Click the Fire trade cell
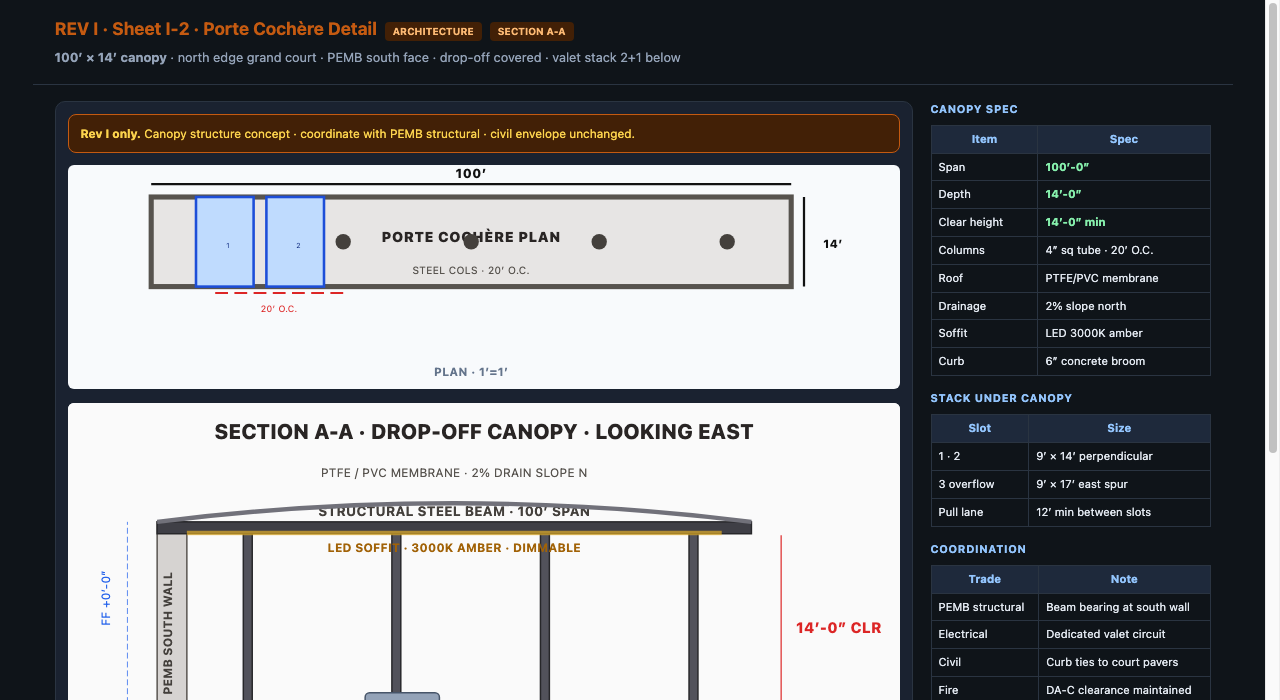 point(985,690)
